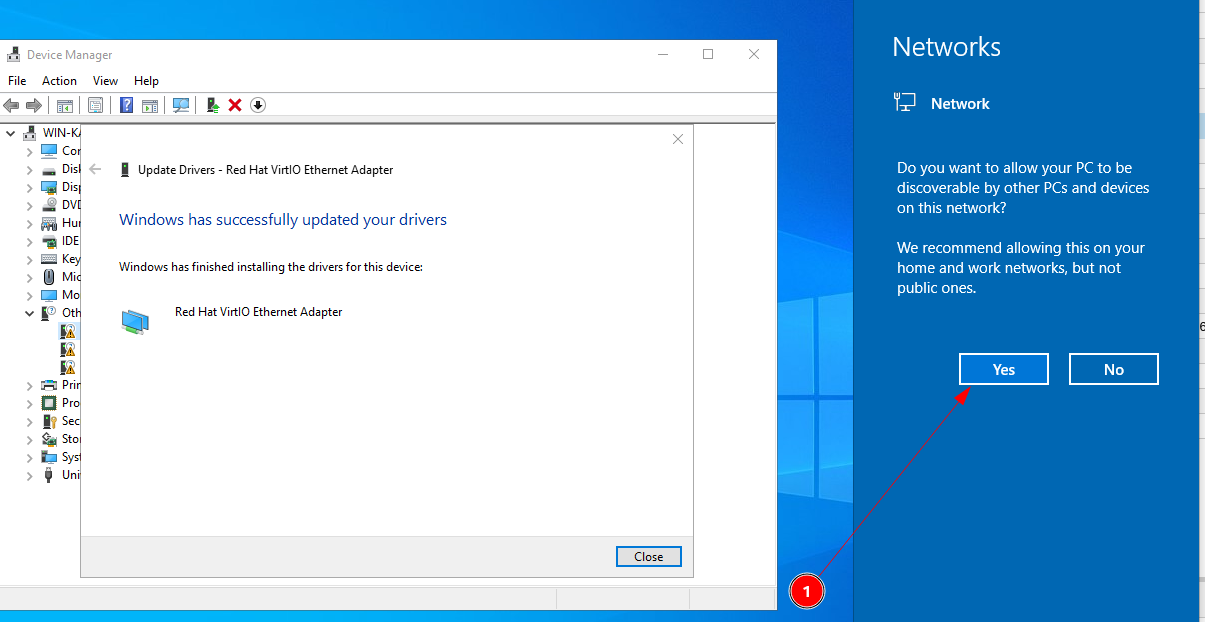Click the Show/Hide Console Tree icon
Screen dimensions: 1205x622
(64, 105)
